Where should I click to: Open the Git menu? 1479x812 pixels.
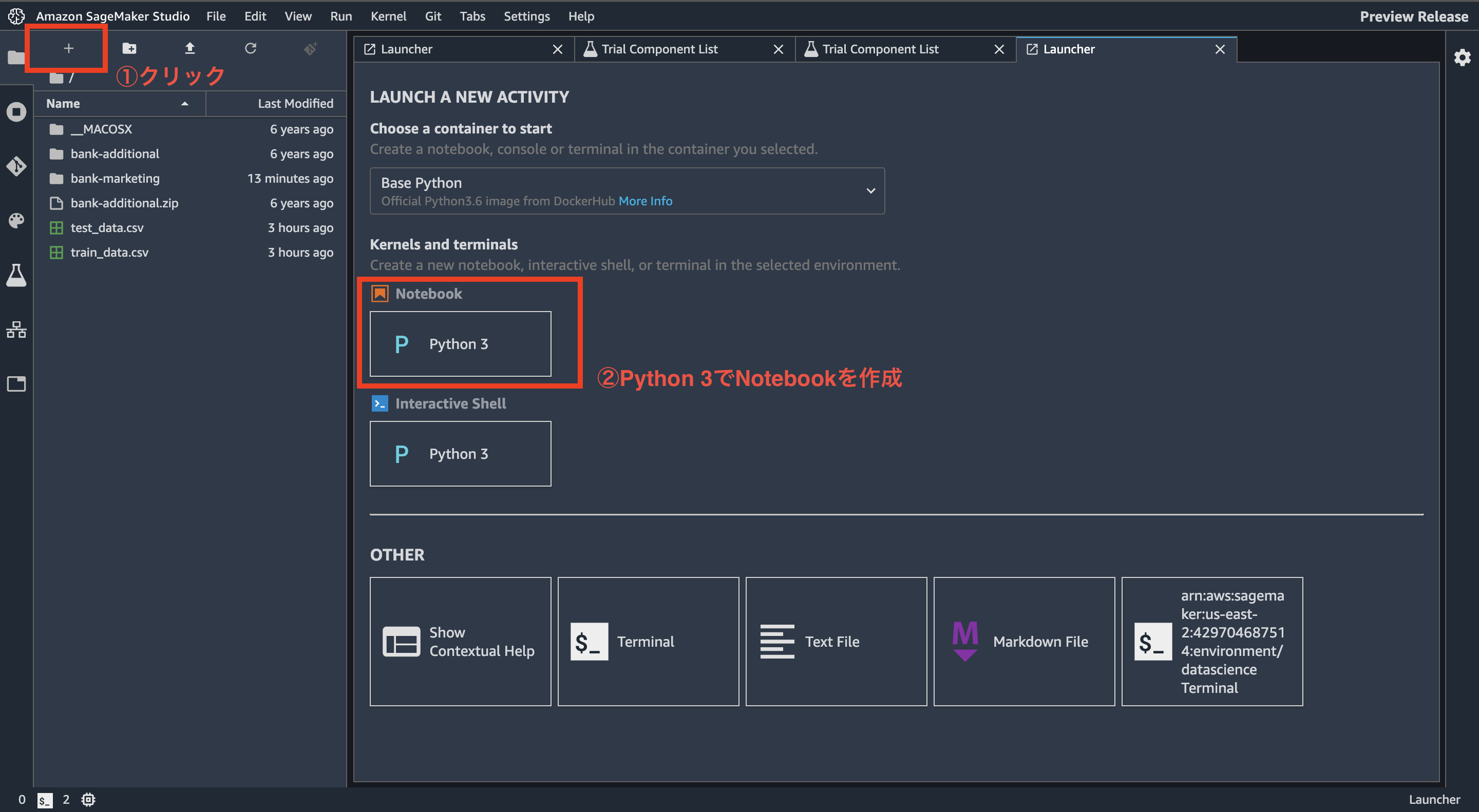[x=433, y=16]
